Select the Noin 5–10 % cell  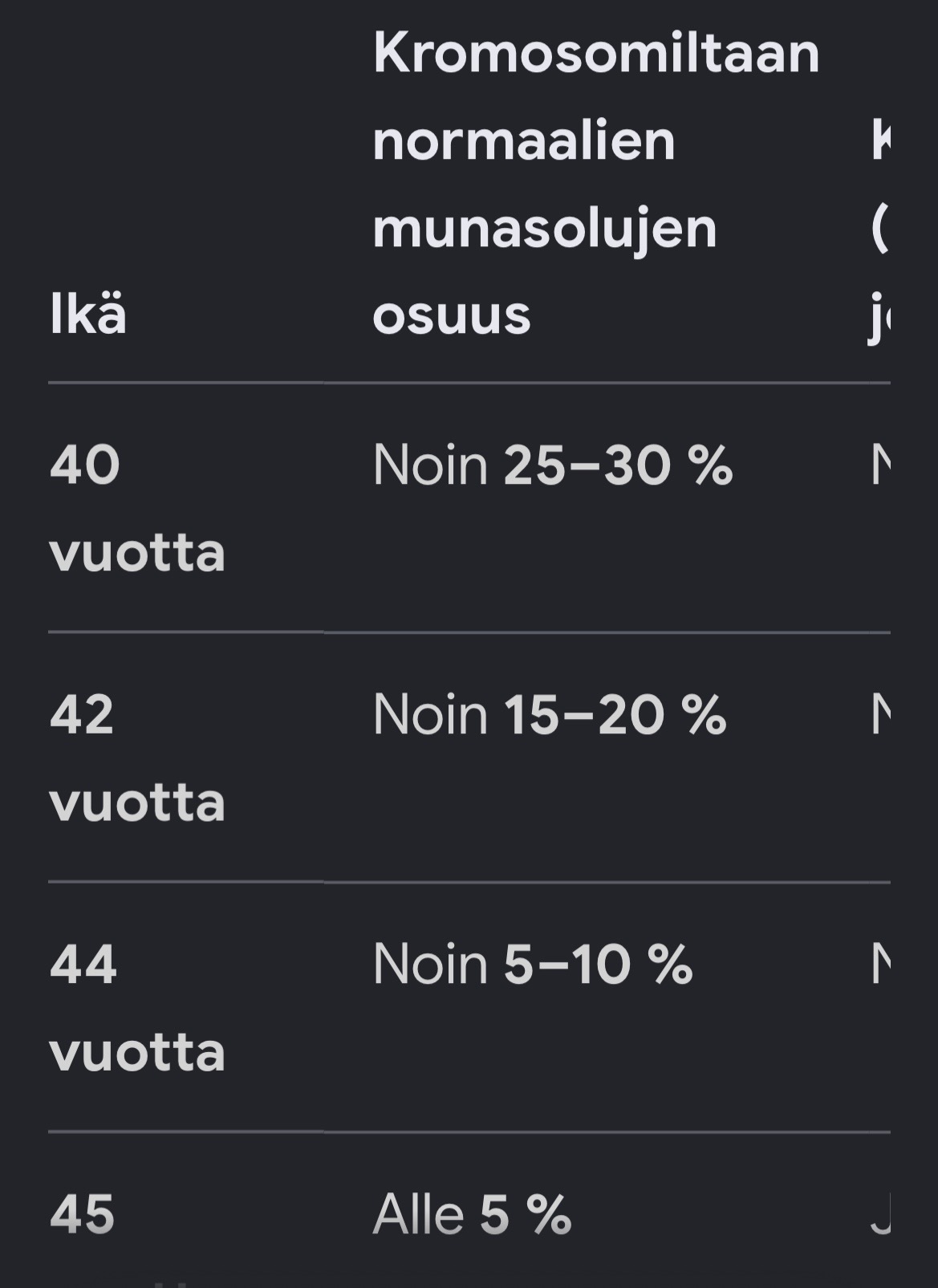[533, 965]
